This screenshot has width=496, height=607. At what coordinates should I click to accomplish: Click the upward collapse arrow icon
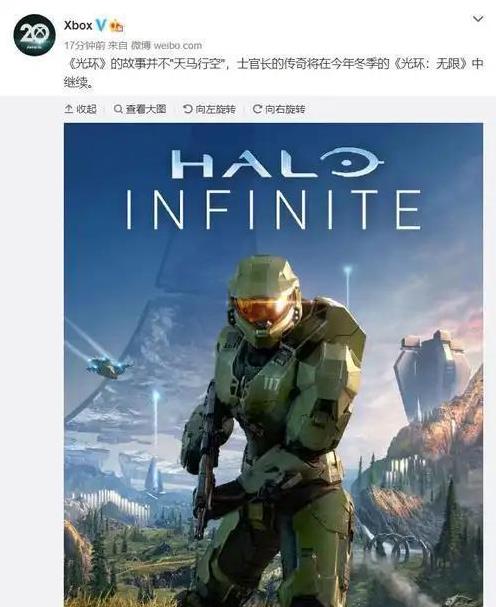(69, 109)
